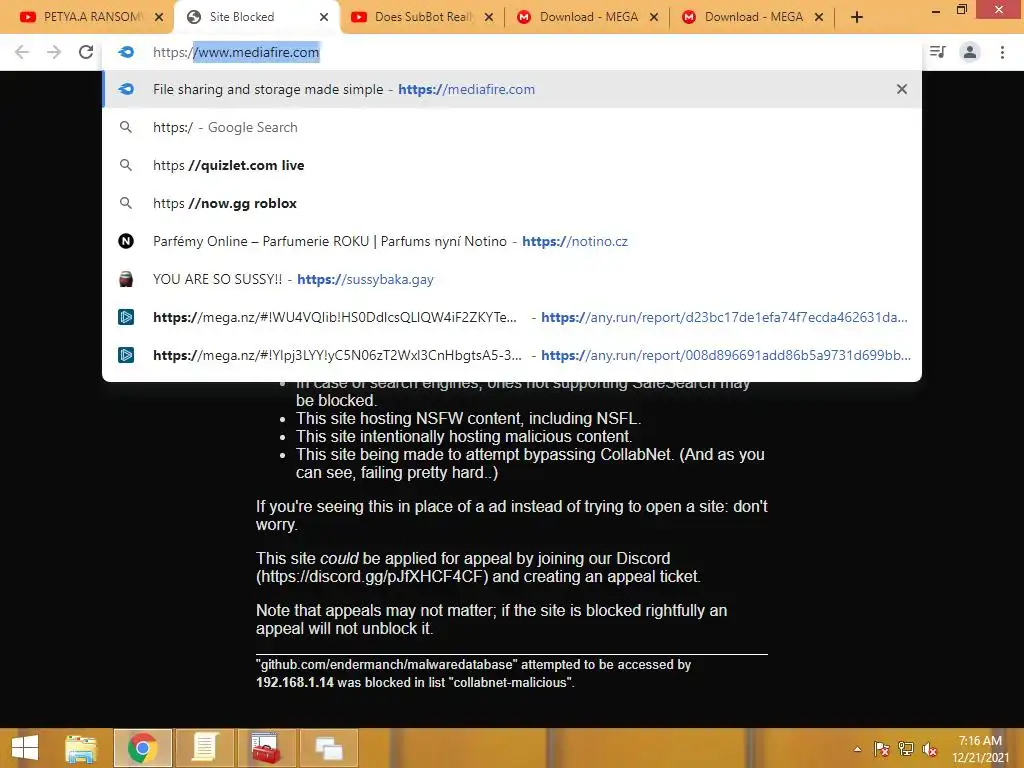Open a new browser tab

coord(857,18)
